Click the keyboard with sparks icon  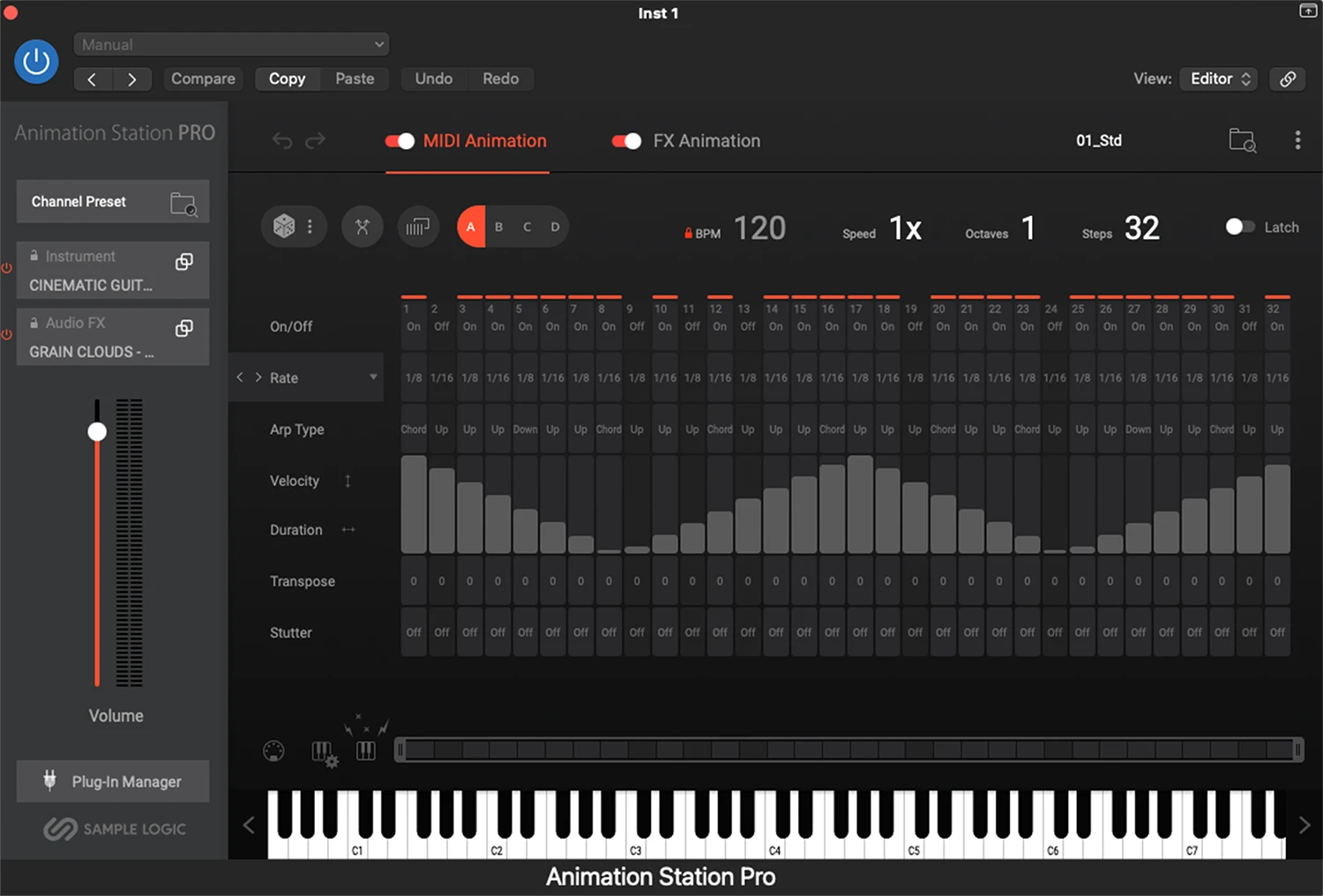(x=366, y=739)
